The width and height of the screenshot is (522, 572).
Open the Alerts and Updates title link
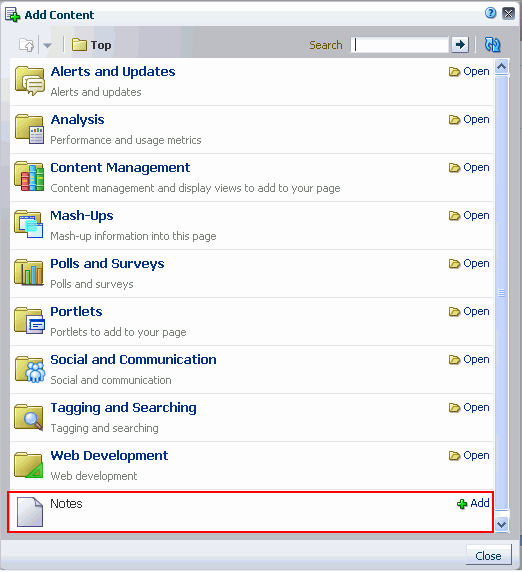click(113, 72)
